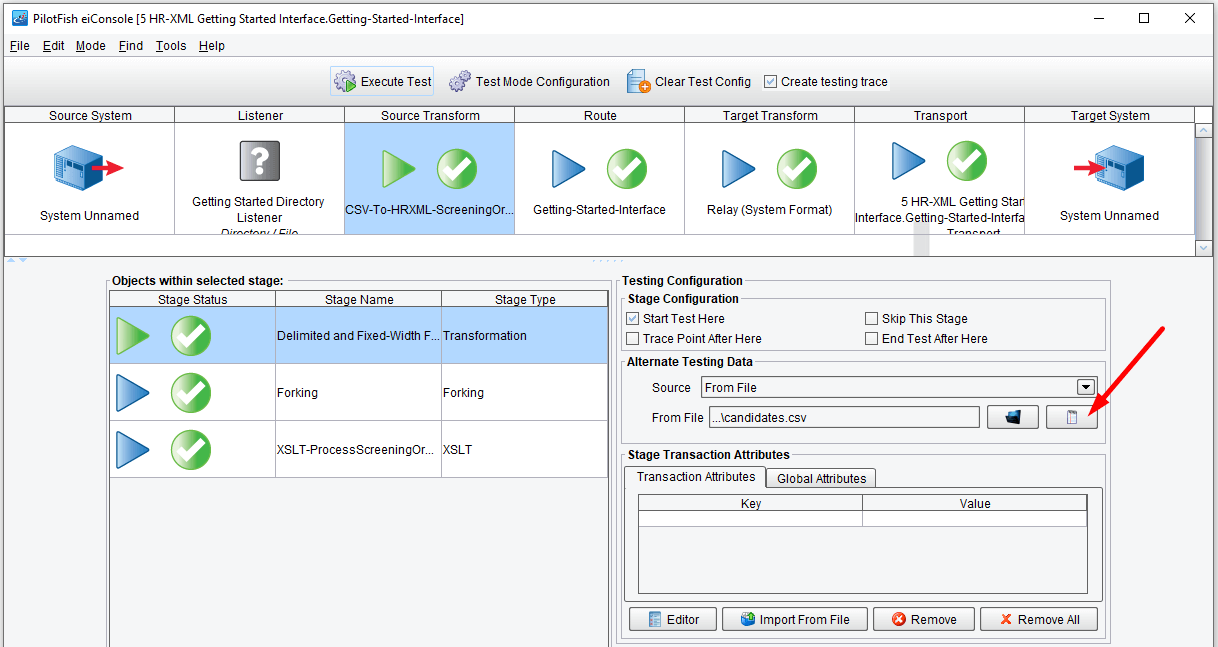Screen dimensions: 1218x647
Task: Click the stage strip scroll down arrow
Action: pos(1204,248)
